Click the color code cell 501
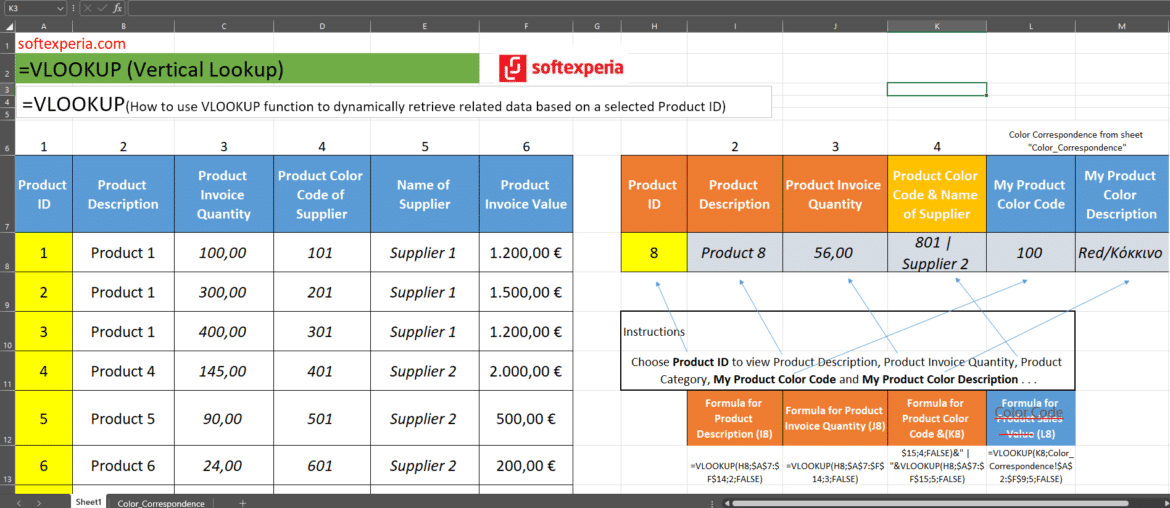This screenshot has width=1170, height=508. [x=322, y=418]
